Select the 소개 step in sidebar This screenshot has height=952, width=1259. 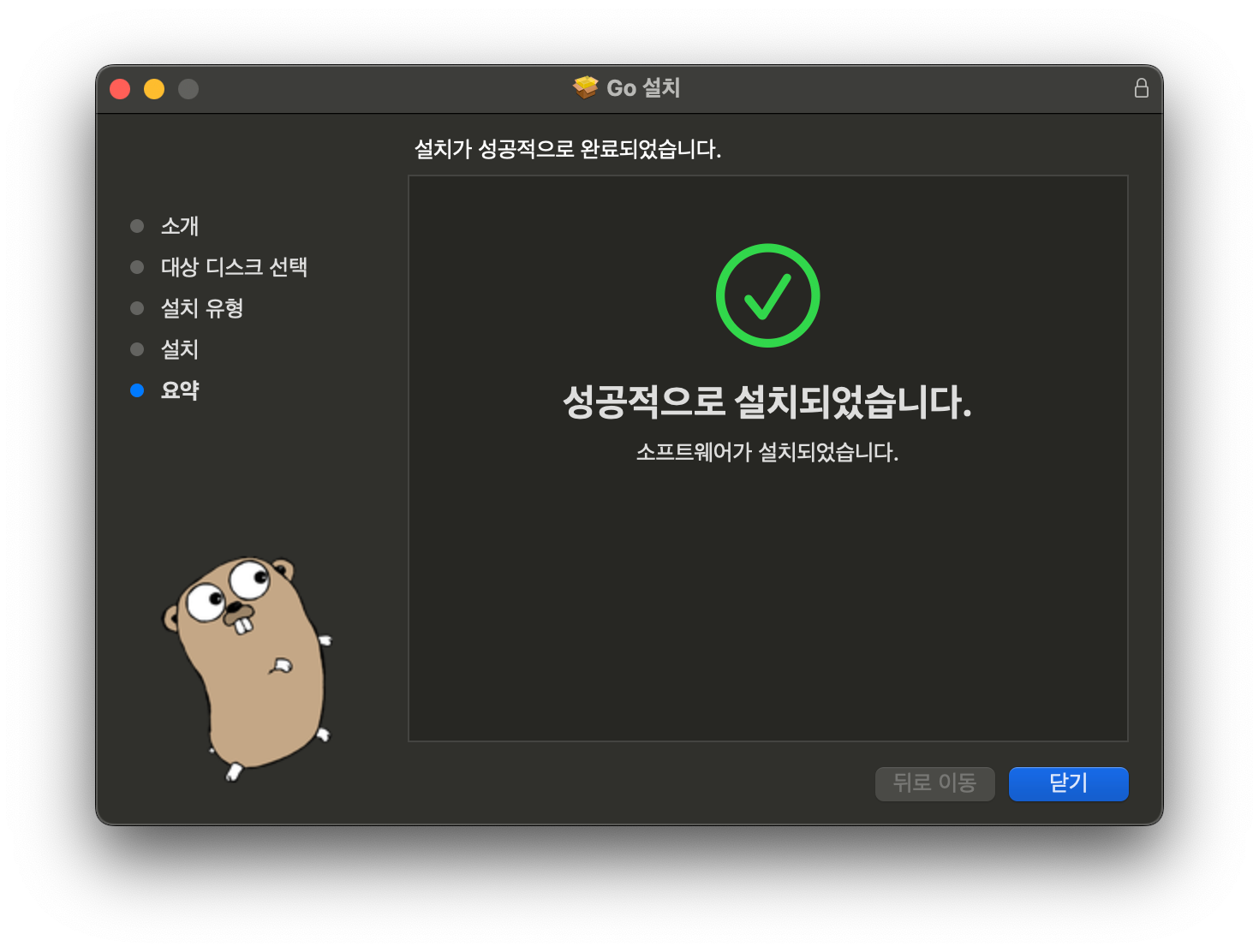pyautogui.click(x=180, y=226)
